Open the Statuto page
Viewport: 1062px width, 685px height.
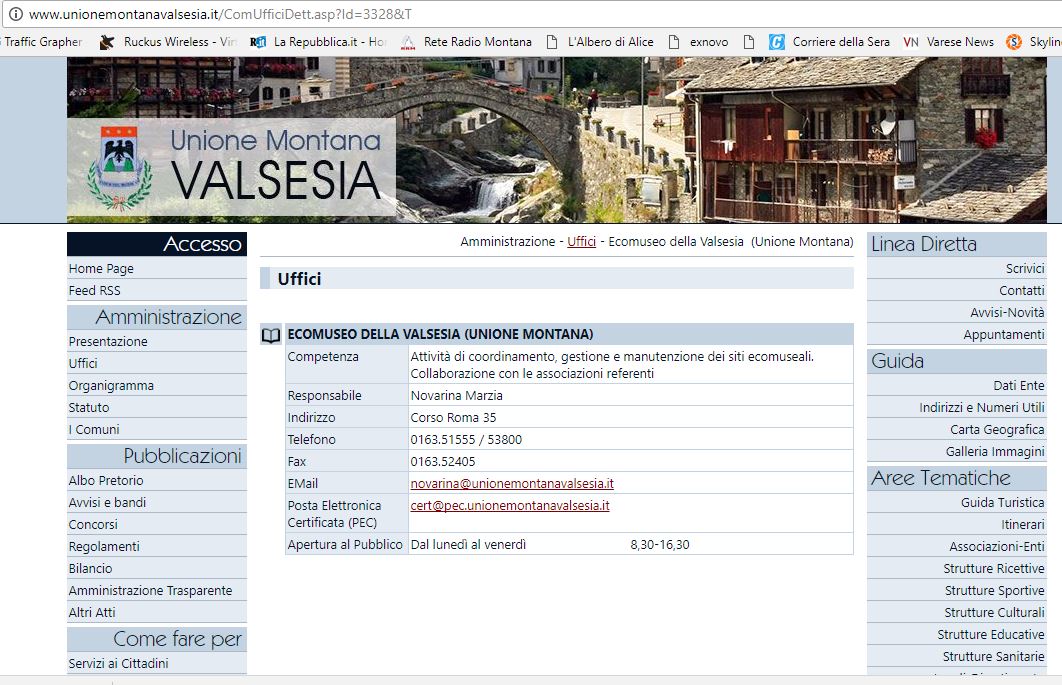[89, 407]
